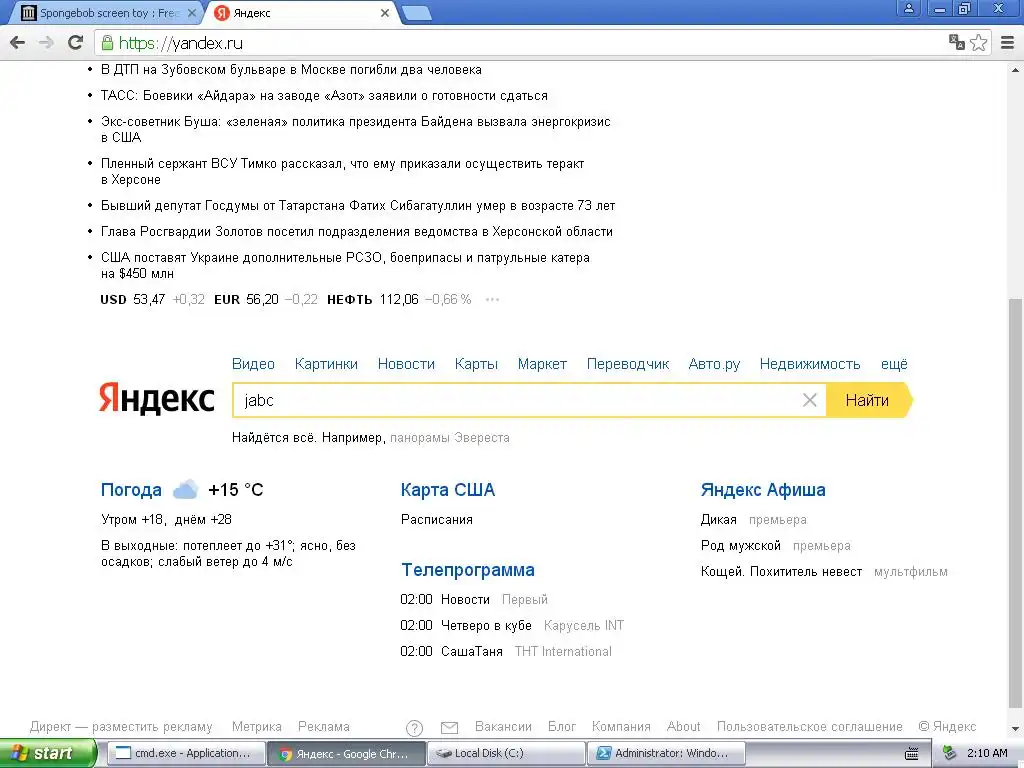
Task: Reload the Yandex page
Action: click(76, 43)
